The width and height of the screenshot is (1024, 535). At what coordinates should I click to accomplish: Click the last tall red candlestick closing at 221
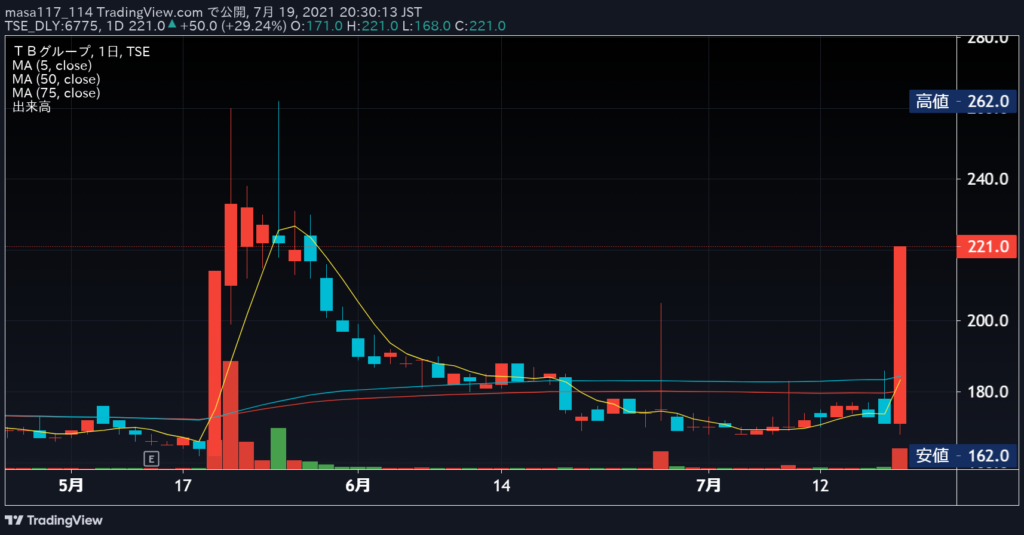click(x=900, y=335)
